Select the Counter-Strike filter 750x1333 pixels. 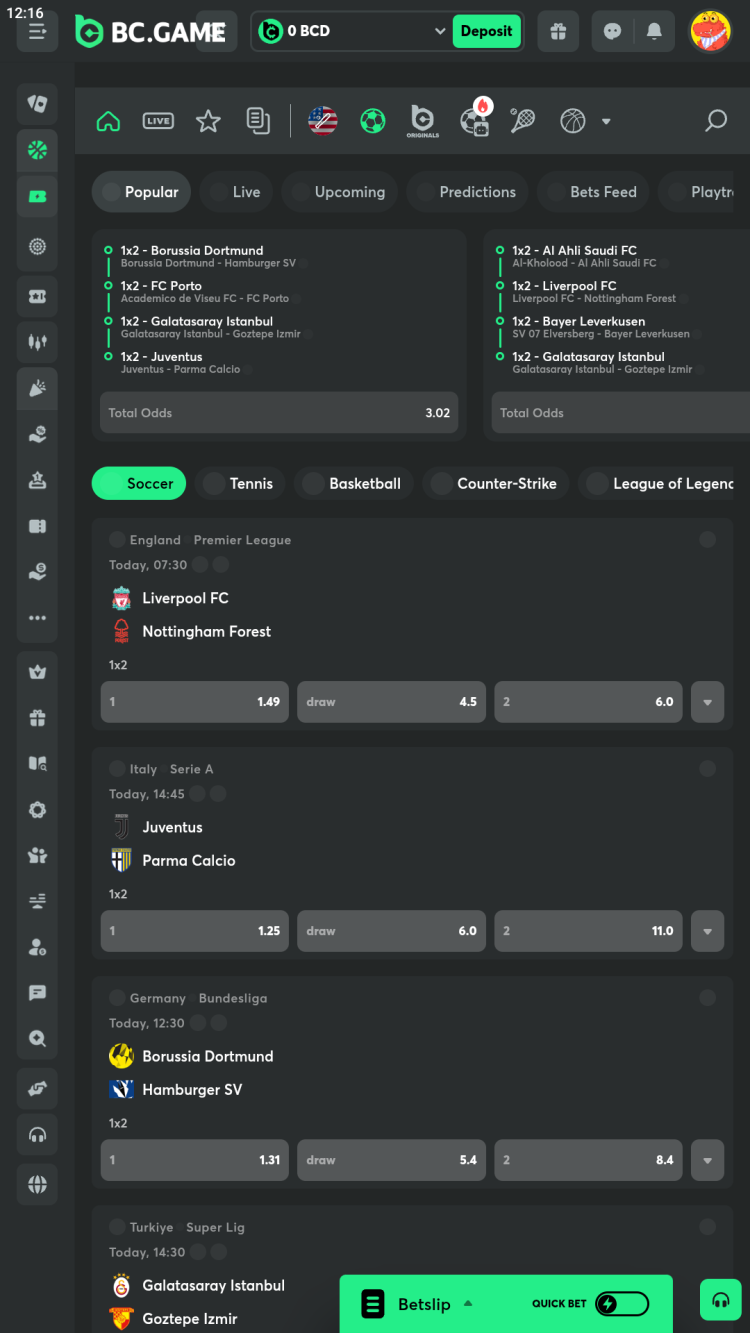496,483
